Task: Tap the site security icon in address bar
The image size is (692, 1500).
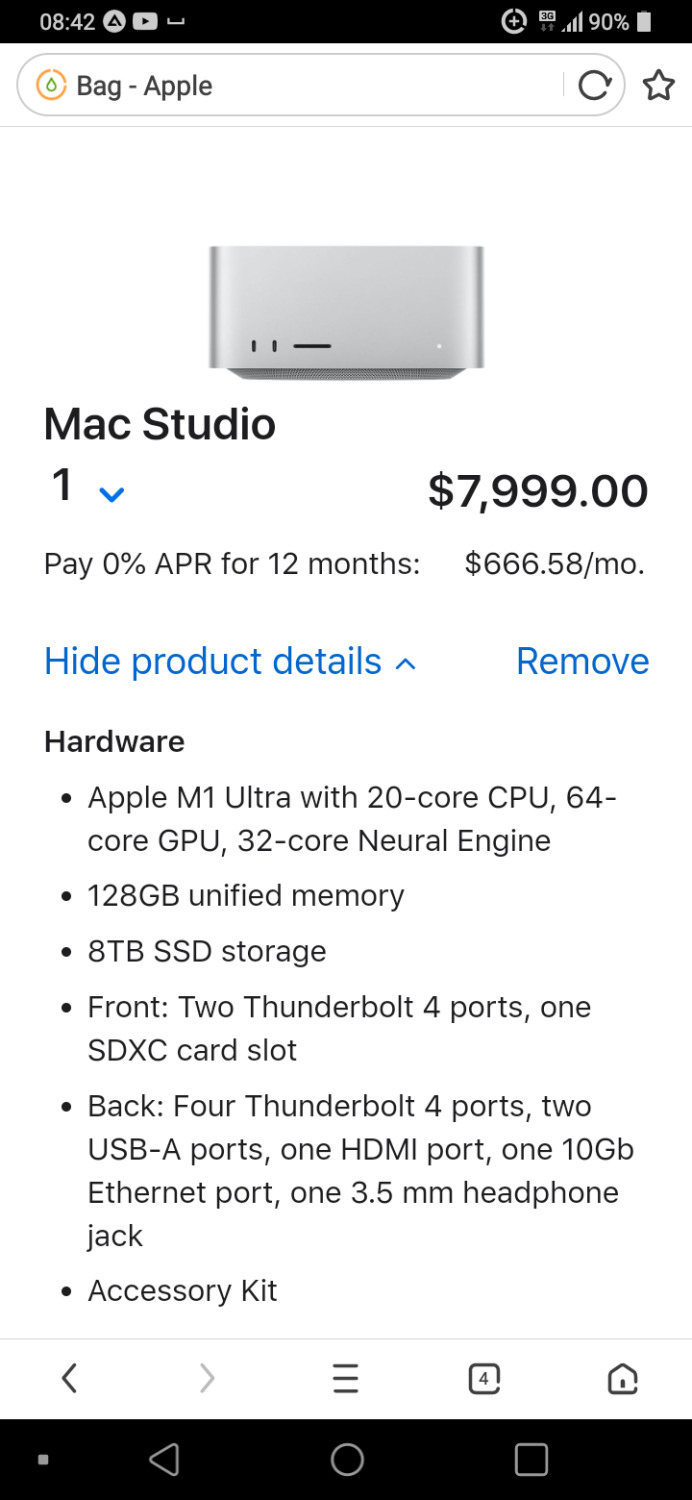Action: (51, 86)
